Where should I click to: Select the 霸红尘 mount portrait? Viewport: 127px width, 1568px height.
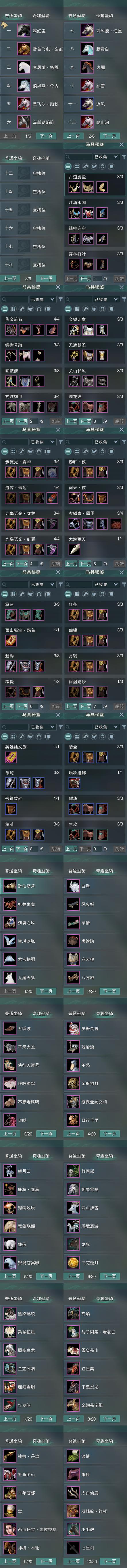point(24,30)
